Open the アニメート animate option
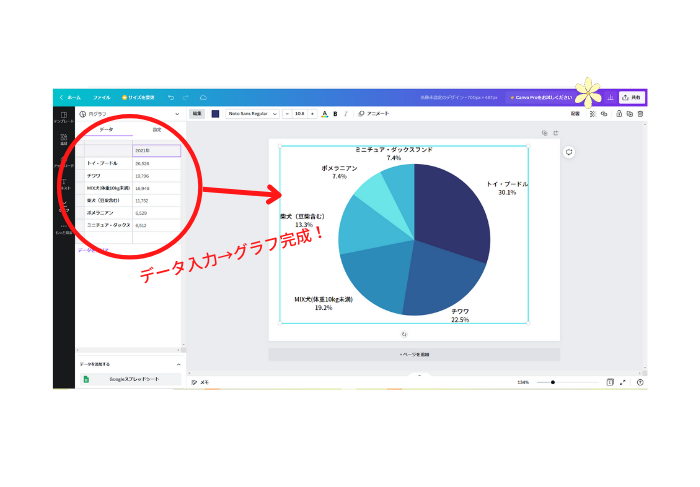The image size is (700, 487). [x=374, y=114]
